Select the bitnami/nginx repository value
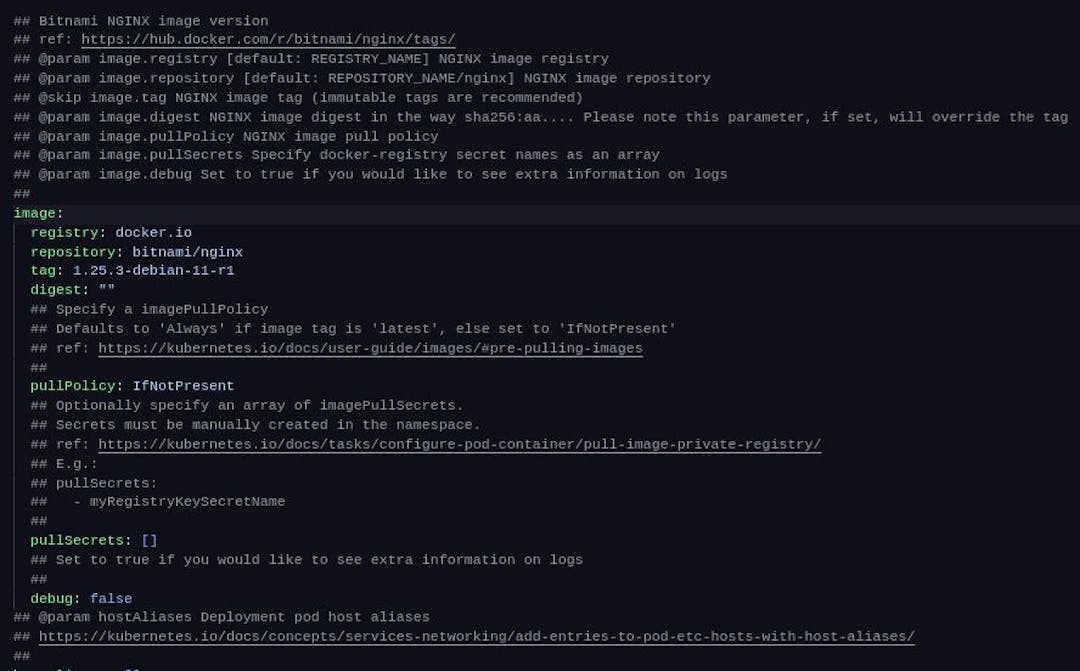Screen dimensions: 1080x671 point(187,252)
